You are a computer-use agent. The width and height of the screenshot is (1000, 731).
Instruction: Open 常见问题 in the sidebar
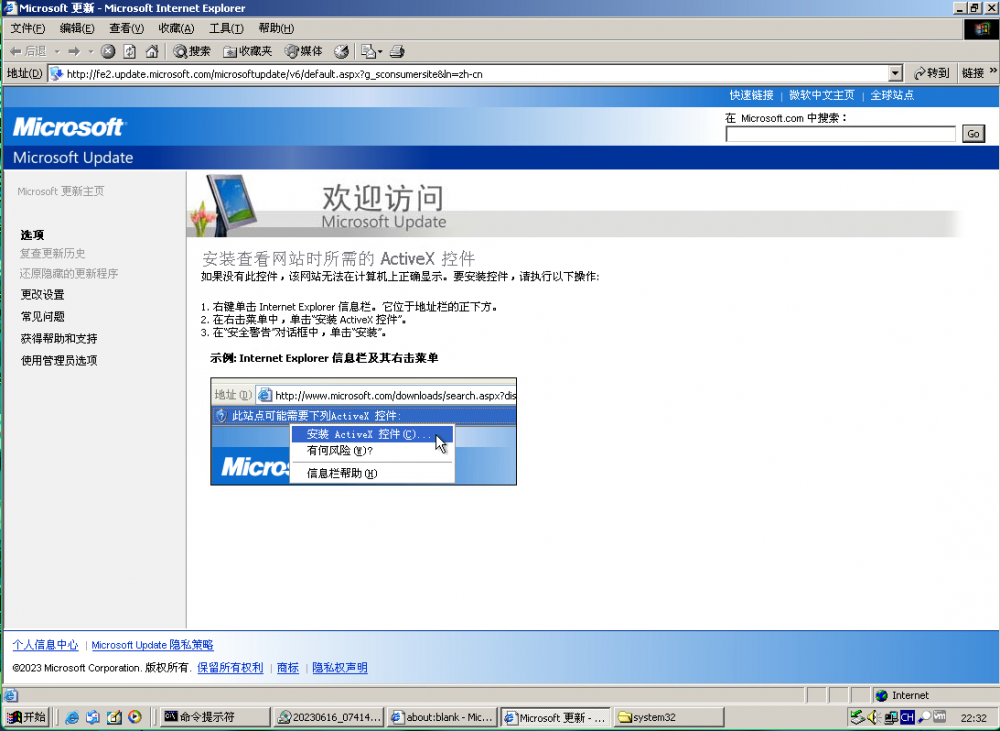click(42, 316)
